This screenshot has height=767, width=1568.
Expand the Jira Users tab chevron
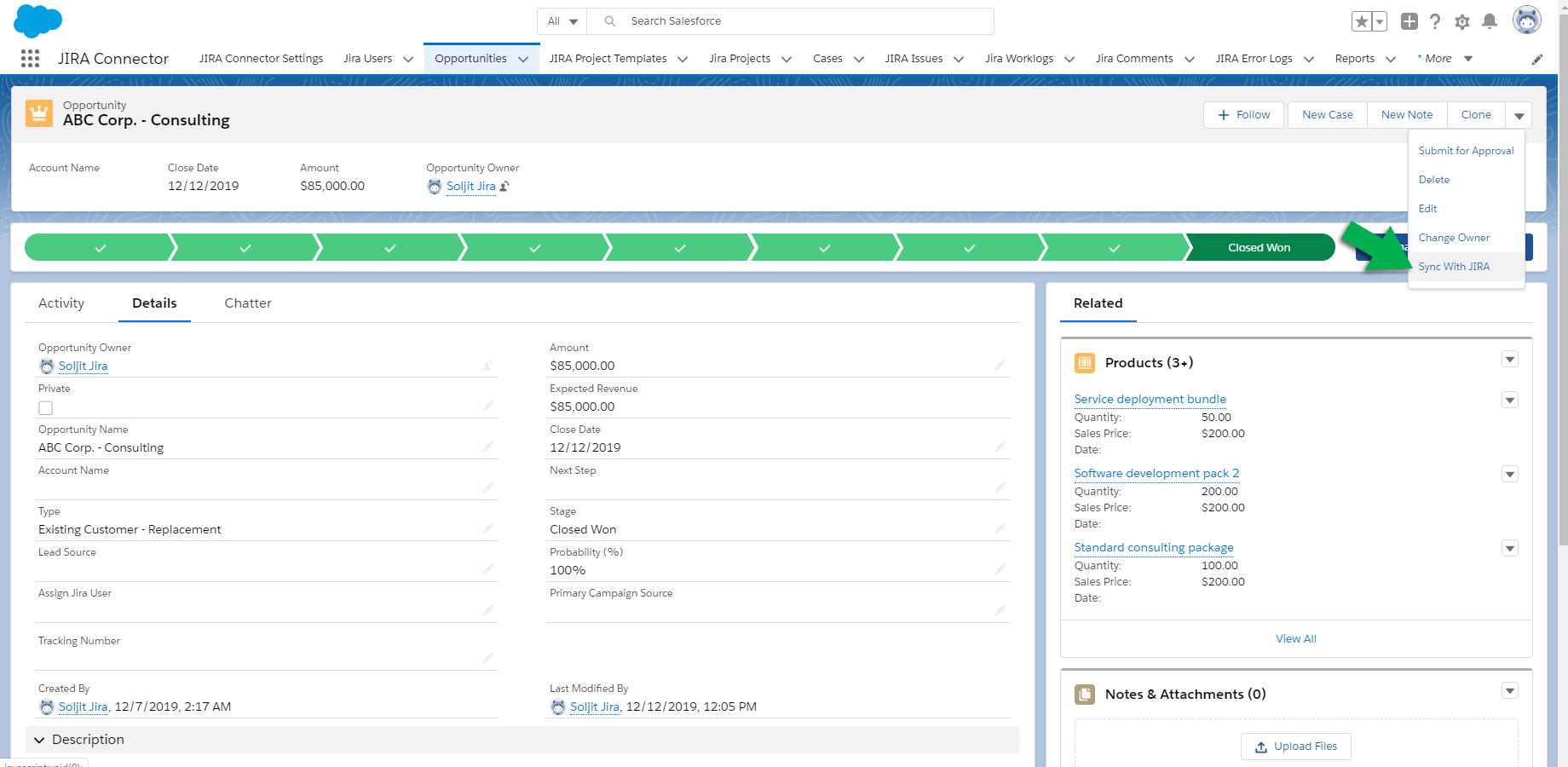tap(408, 59)
